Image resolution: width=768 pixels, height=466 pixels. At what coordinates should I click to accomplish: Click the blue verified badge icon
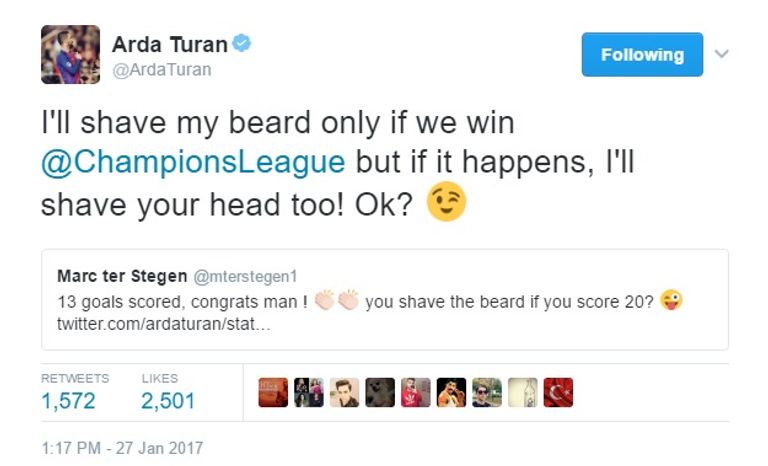[241, 43]
